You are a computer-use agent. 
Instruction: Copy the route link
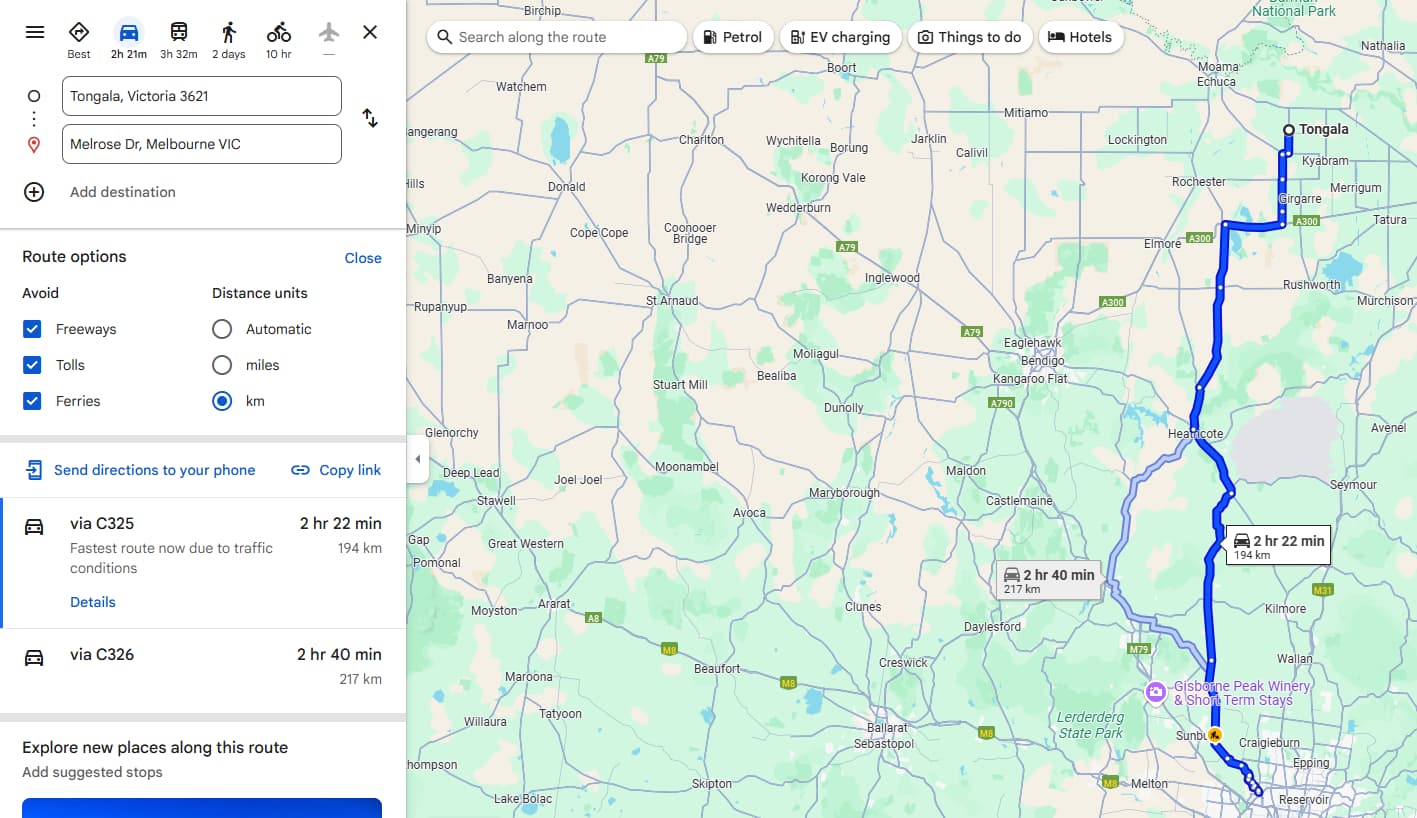click(350, 470)
